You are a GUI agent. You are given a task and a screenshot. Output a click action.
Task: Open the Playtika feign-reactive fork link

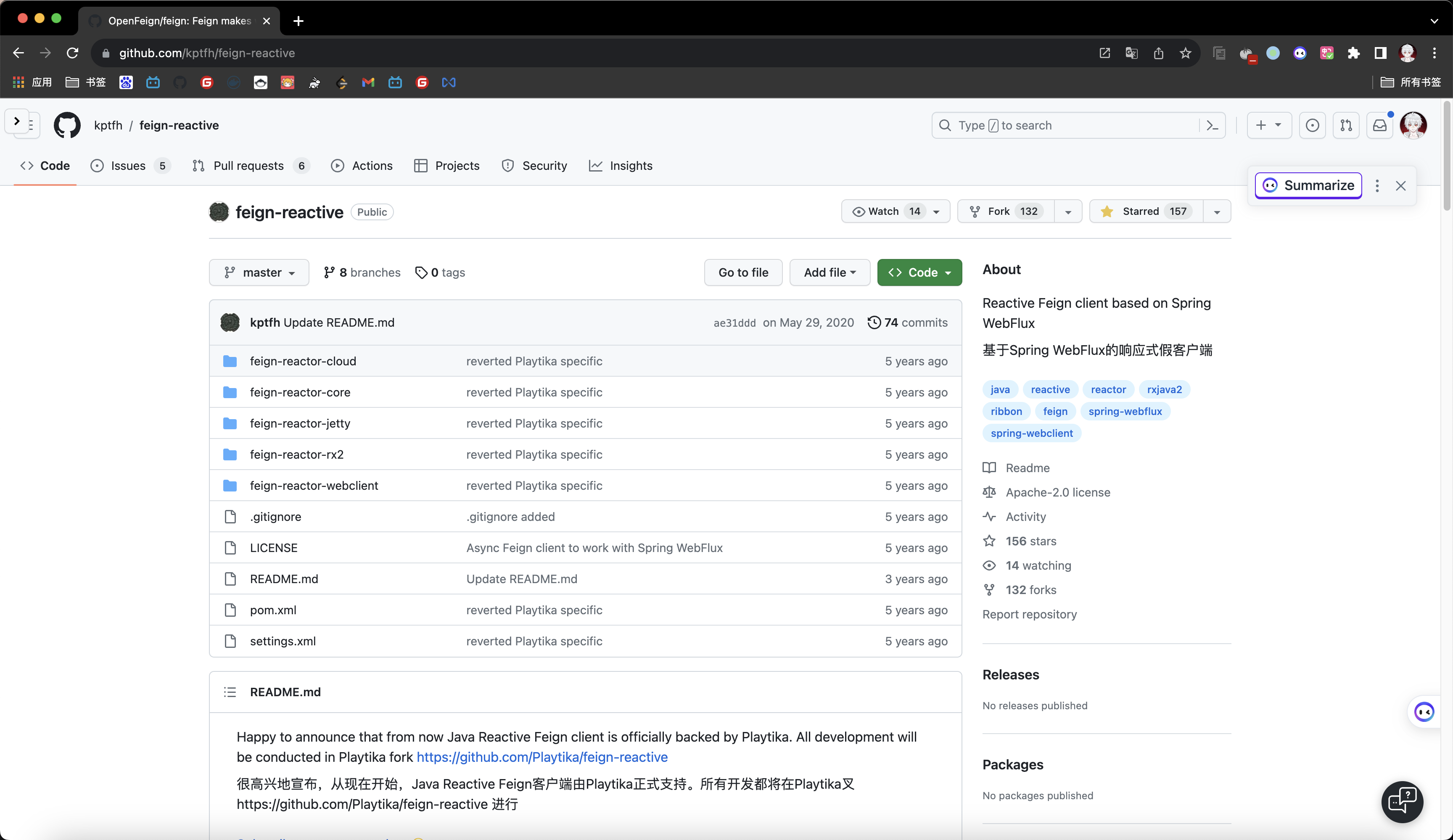[x=542, y=756]
